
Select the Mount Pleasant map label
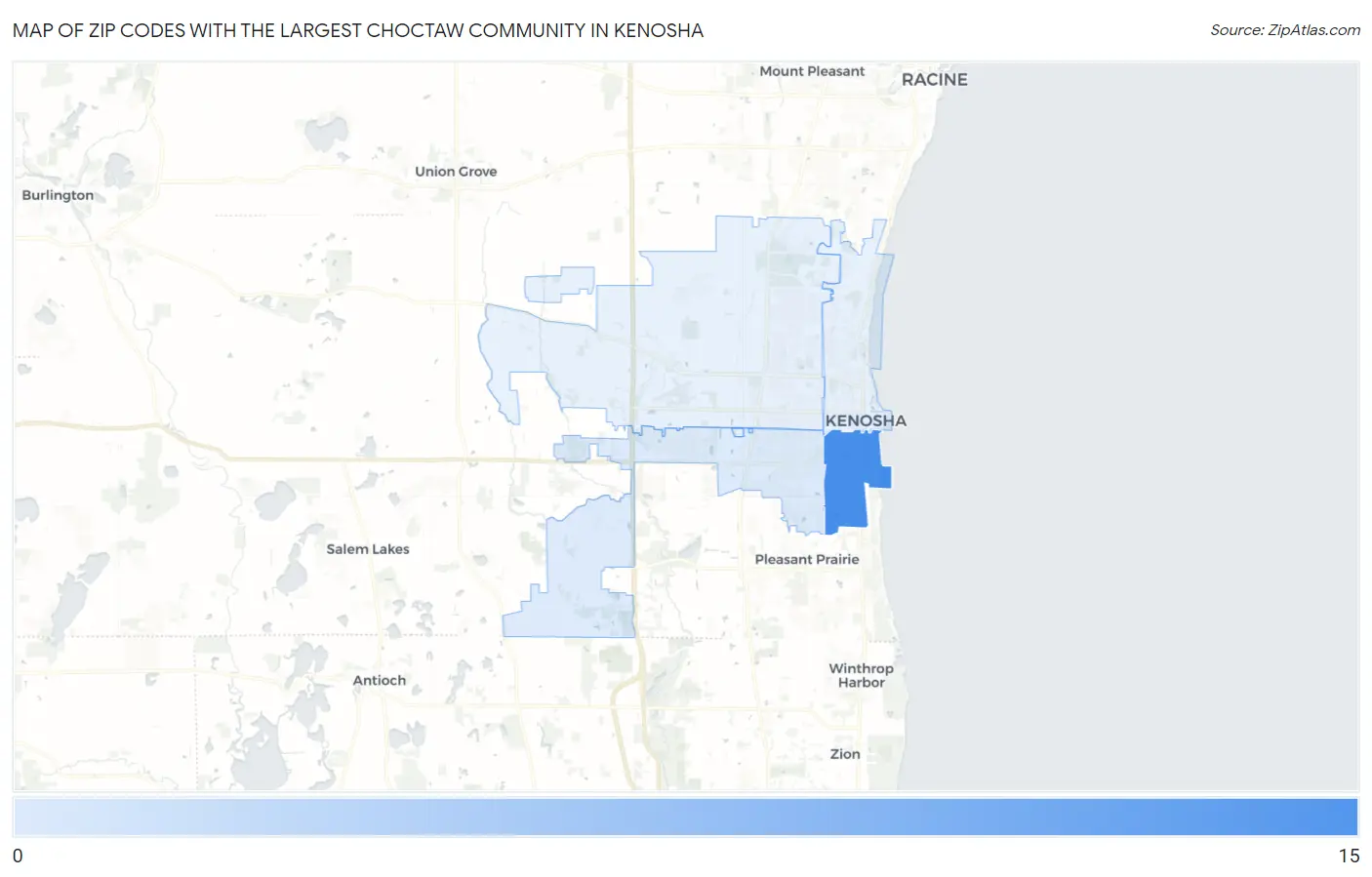tap(812, 71)
